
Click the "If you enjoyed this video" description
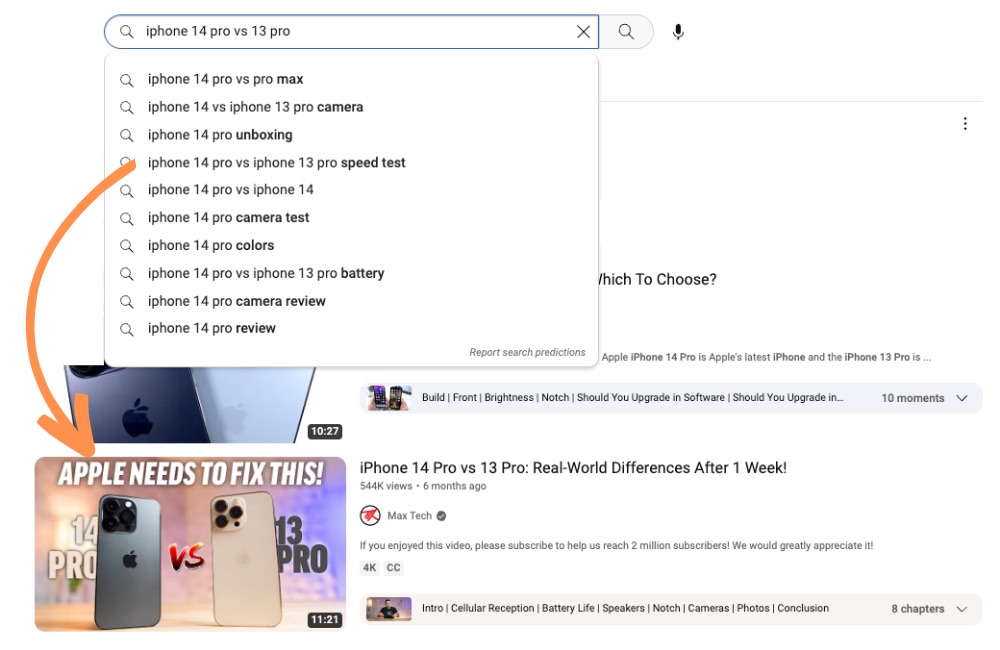[616, 545]
